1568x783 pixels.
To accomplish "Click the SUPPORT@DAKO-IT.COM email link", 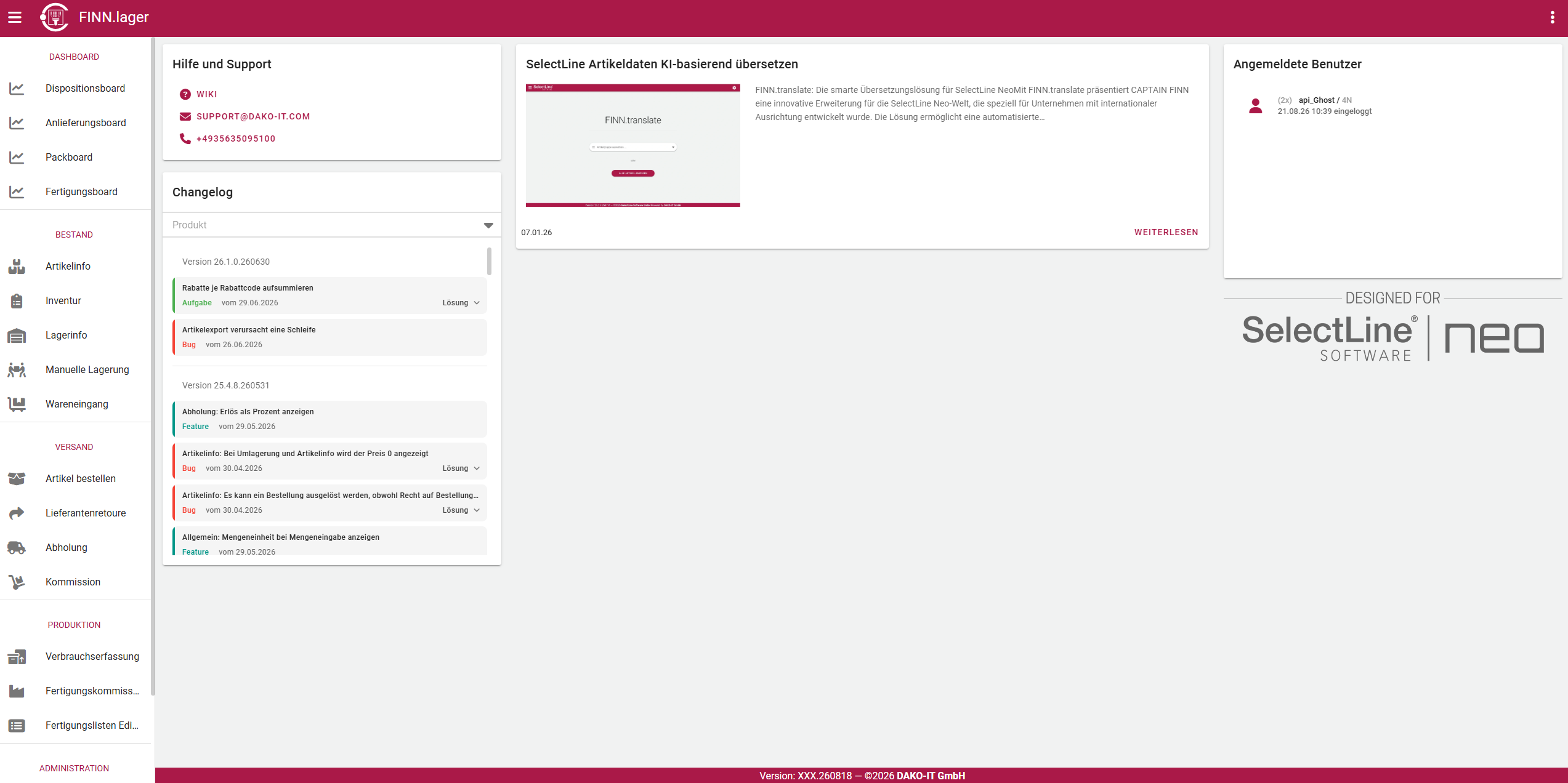I will [253, 116].
